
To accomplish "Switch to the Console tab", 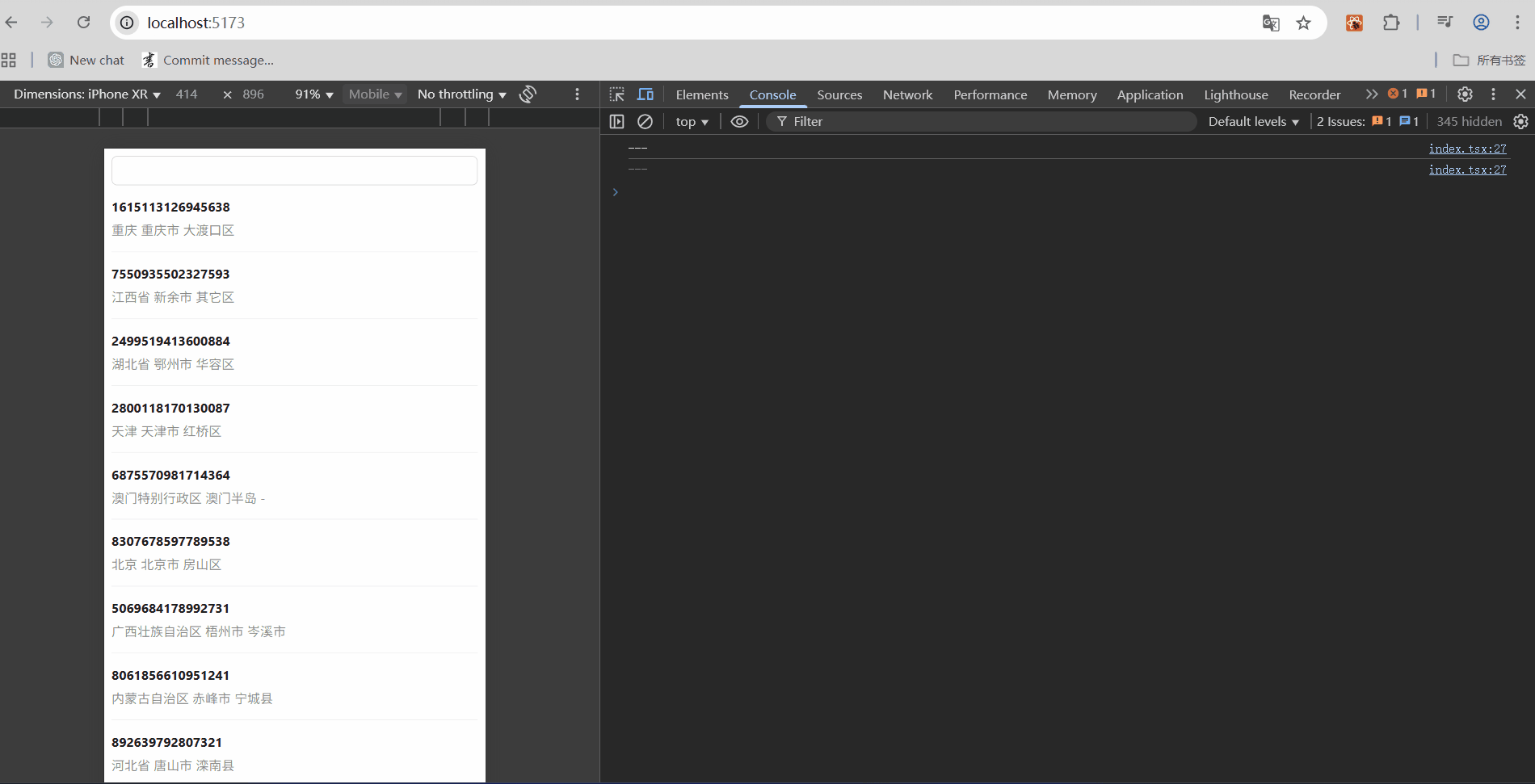I will coord(772,94).
